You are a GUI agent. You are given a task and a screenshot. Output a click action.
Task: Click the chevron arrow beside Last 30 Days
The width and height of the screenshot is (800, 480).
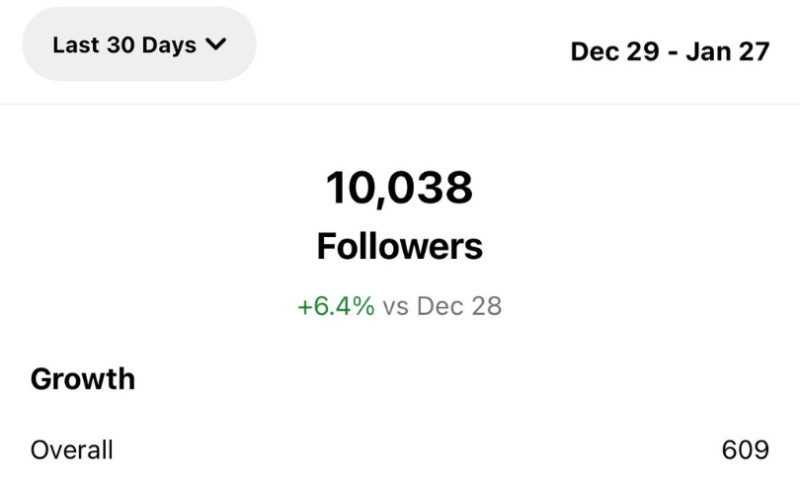tap(216, 45)
